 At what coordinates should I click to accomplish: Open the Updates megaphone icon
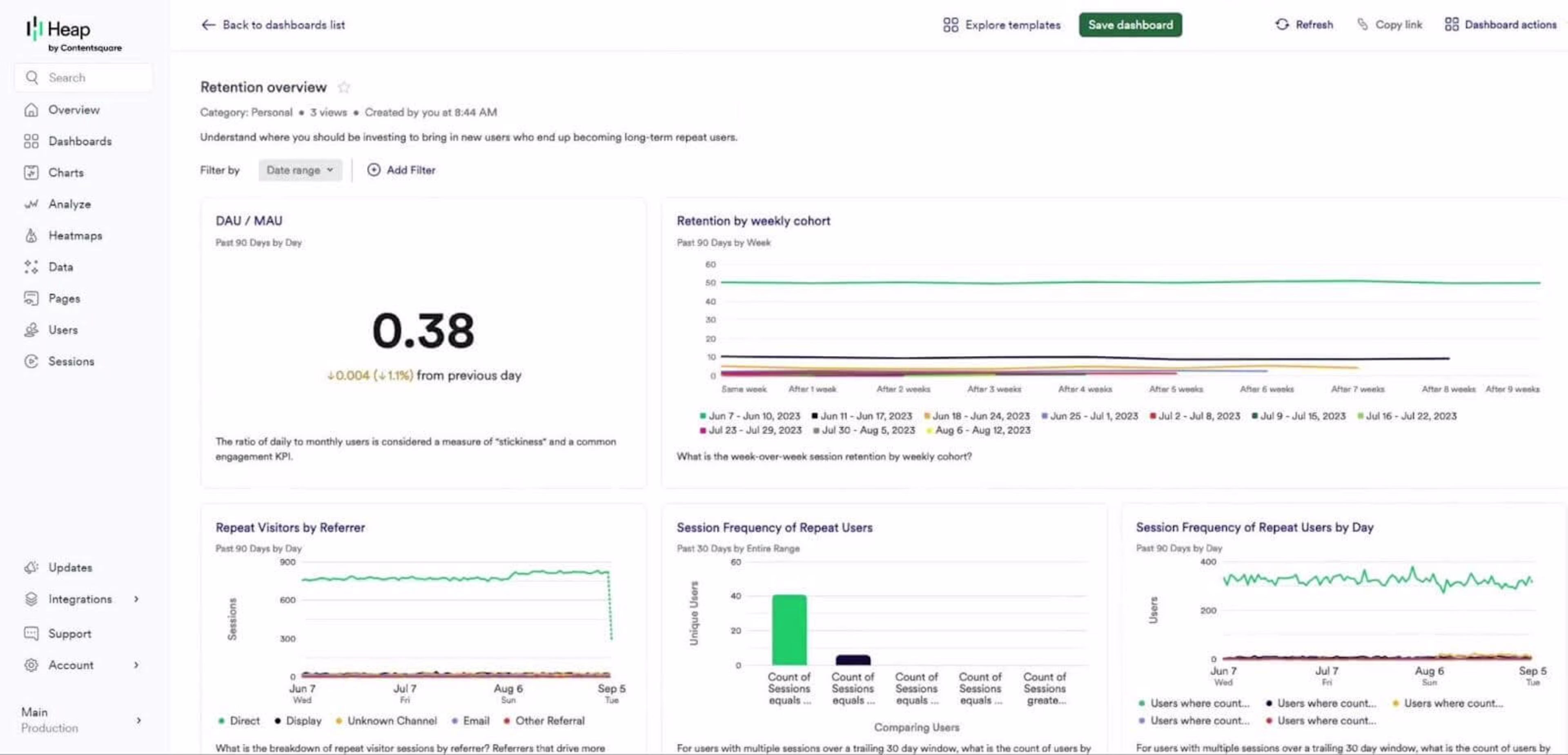(31, 568)
